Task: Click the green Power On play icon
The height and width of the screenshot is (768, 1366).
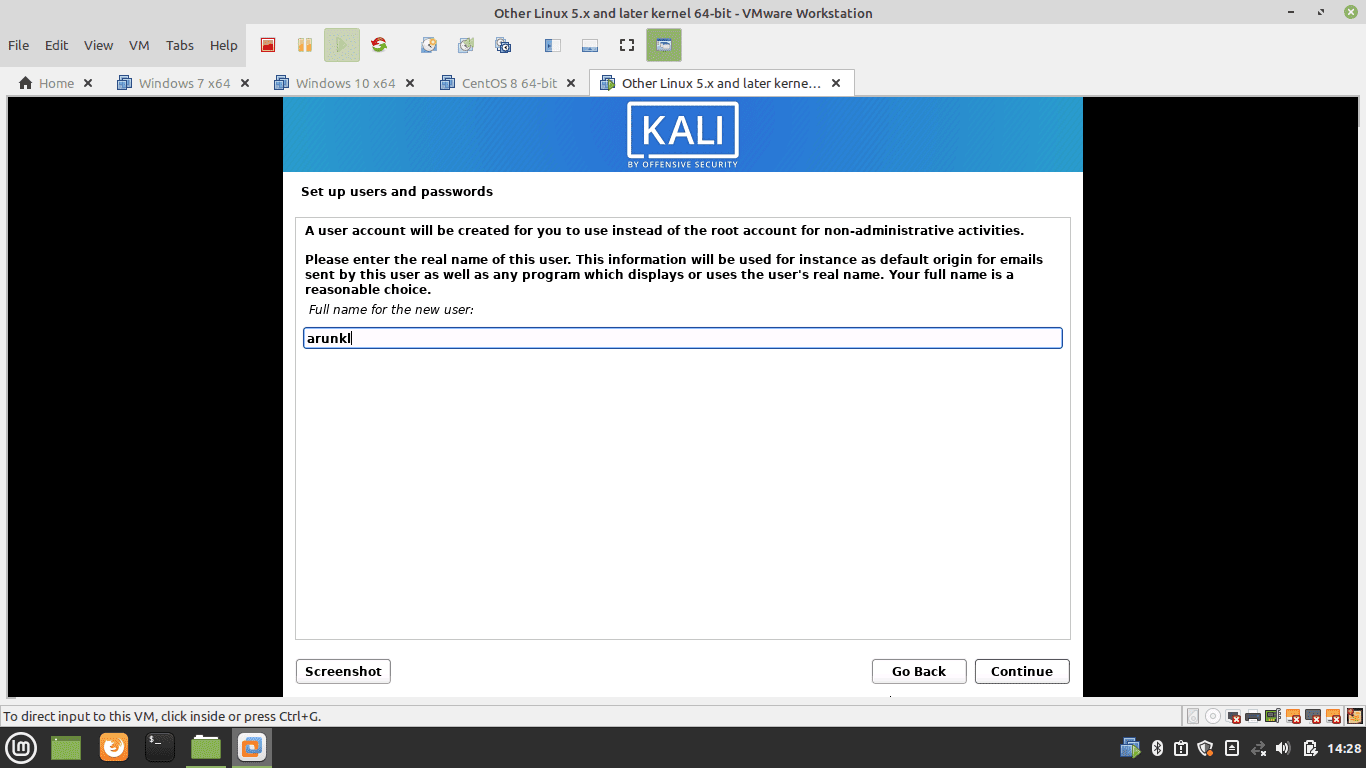Action: [x=342, y=45]
